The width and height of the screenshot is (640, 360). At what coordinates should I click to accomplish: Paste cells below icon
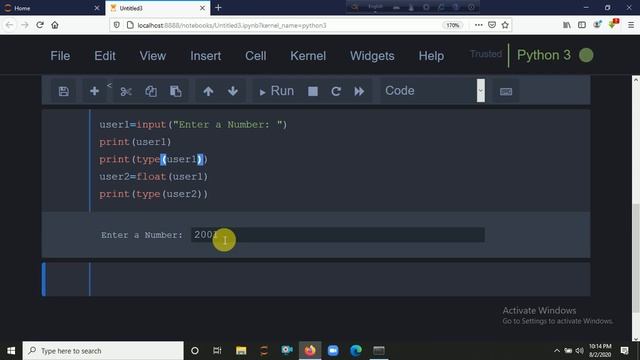pyautogui.click(x=176, y=91)
